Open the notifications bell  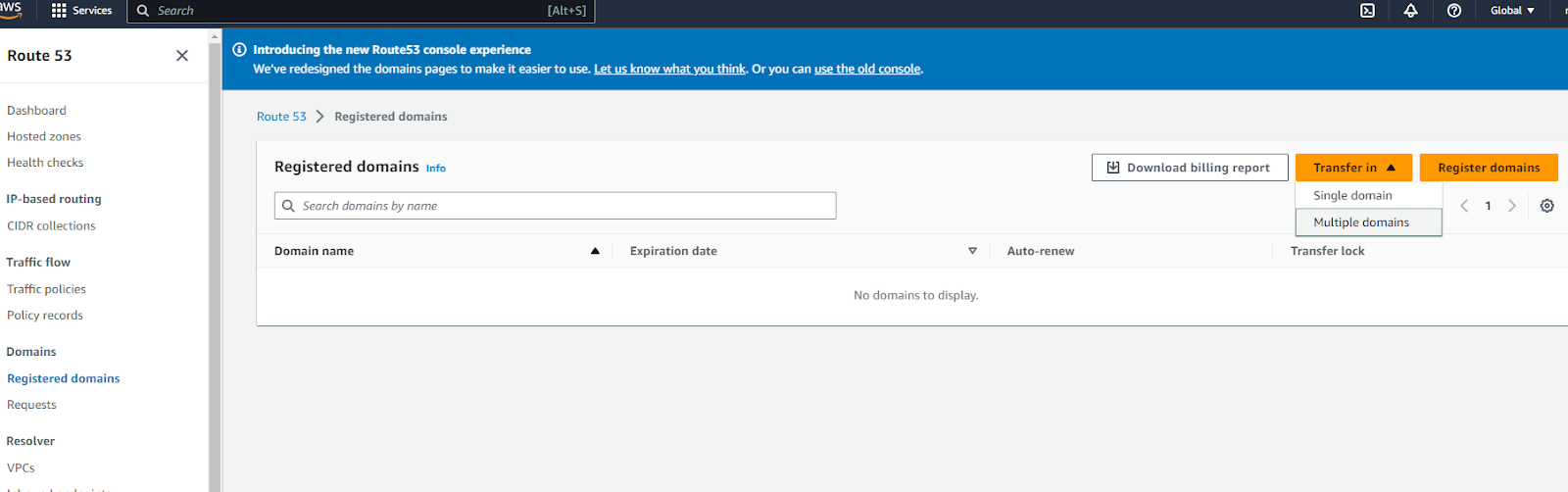1410,11
